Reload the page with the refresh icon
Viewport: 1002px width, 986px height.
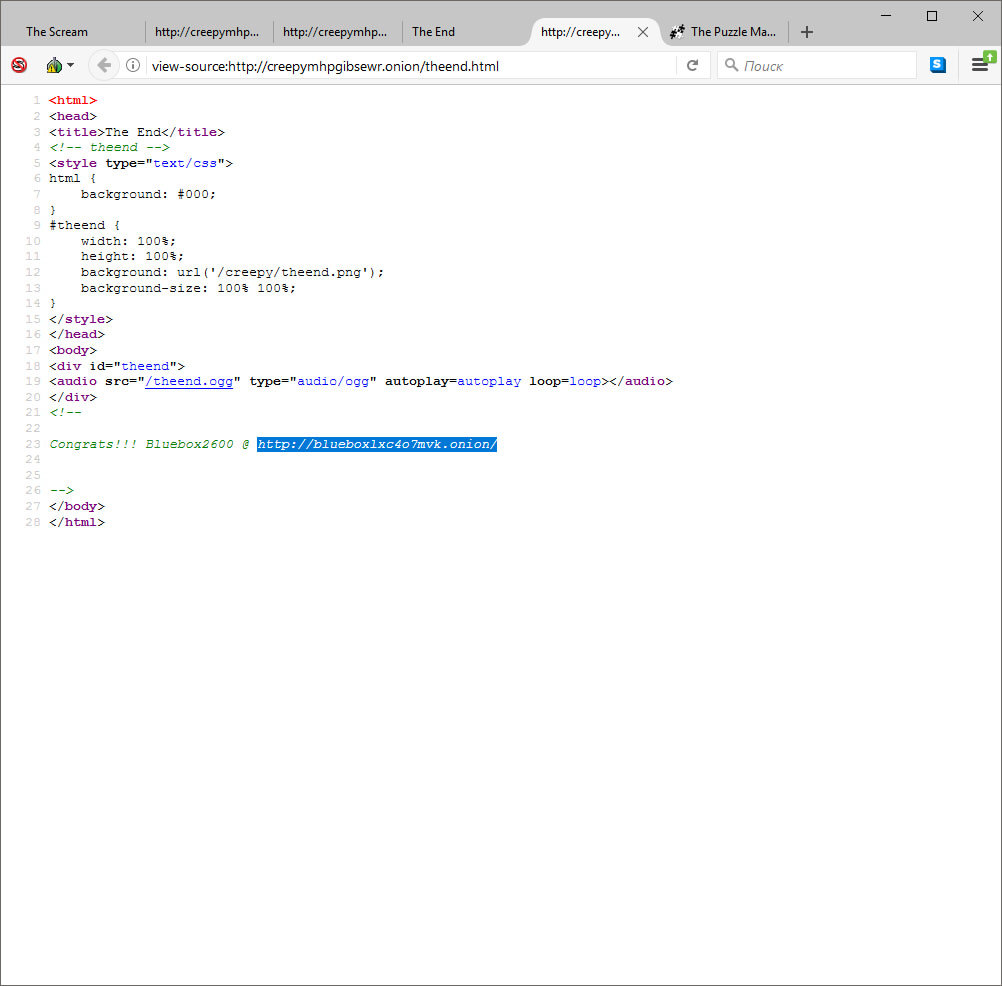tap(692, 66)
